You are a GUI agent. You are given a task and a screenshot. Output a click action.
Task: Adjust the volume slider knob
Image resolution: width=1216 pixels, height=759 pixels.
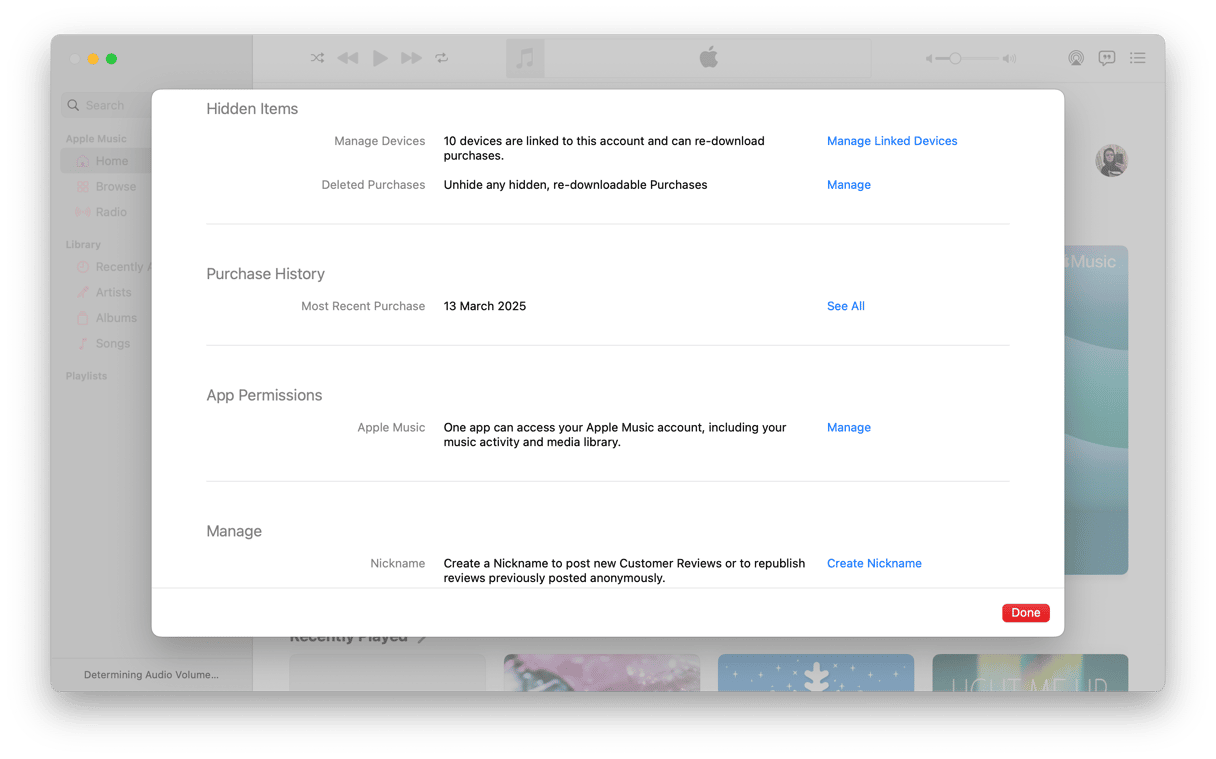point(955,59)
